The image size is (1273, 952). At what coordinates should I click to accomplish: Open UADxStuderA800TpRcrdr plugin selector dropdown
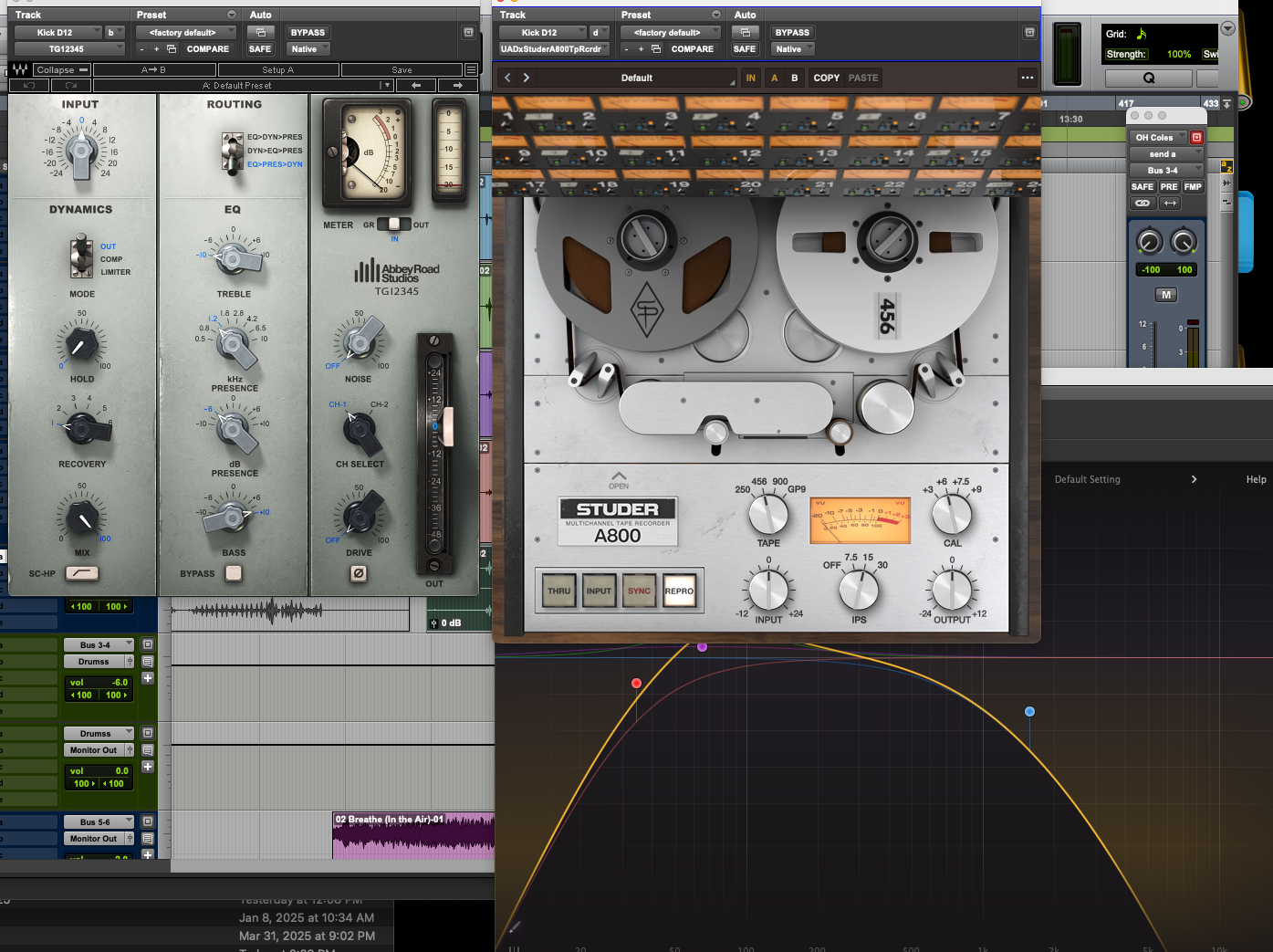point(554,49)
